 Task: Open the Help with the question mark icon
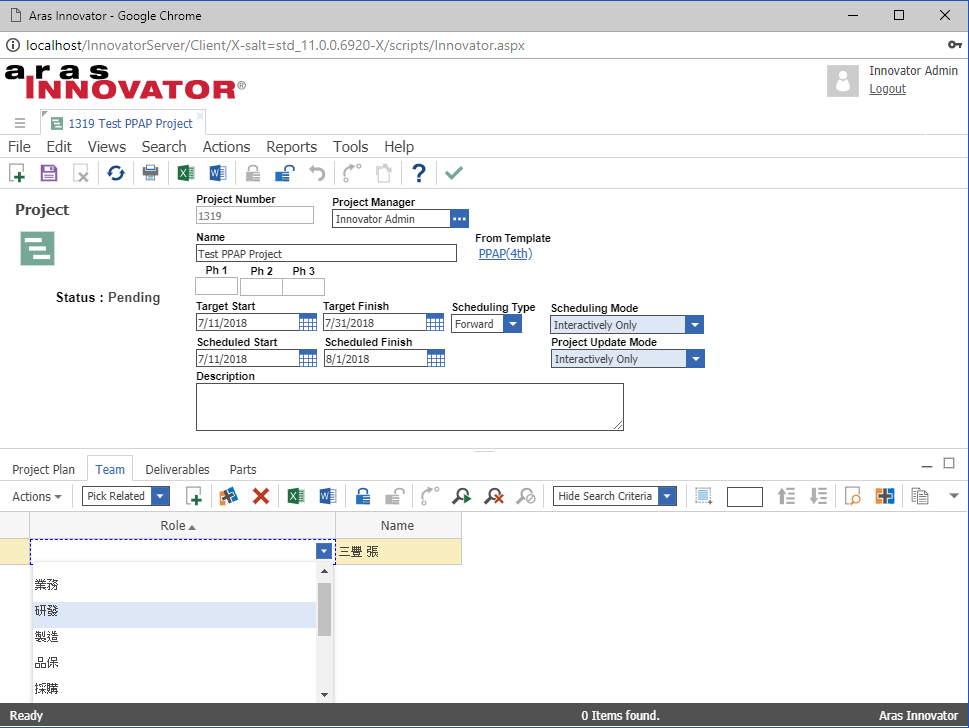click(418, 173)
